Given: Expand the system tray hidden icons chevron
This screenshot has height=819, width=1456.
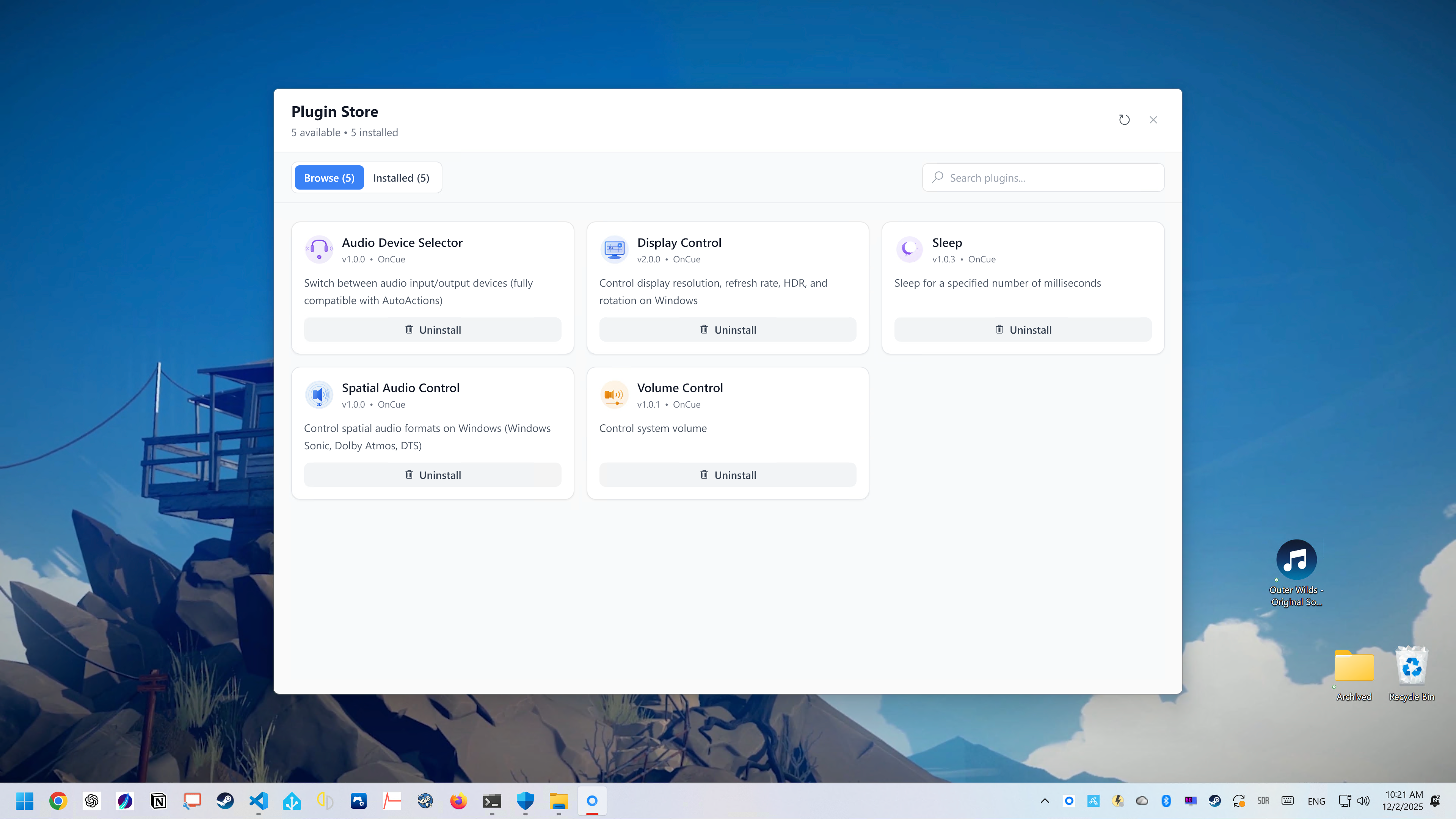Looking at the screenshot, I should click(x=1045, y=801).
